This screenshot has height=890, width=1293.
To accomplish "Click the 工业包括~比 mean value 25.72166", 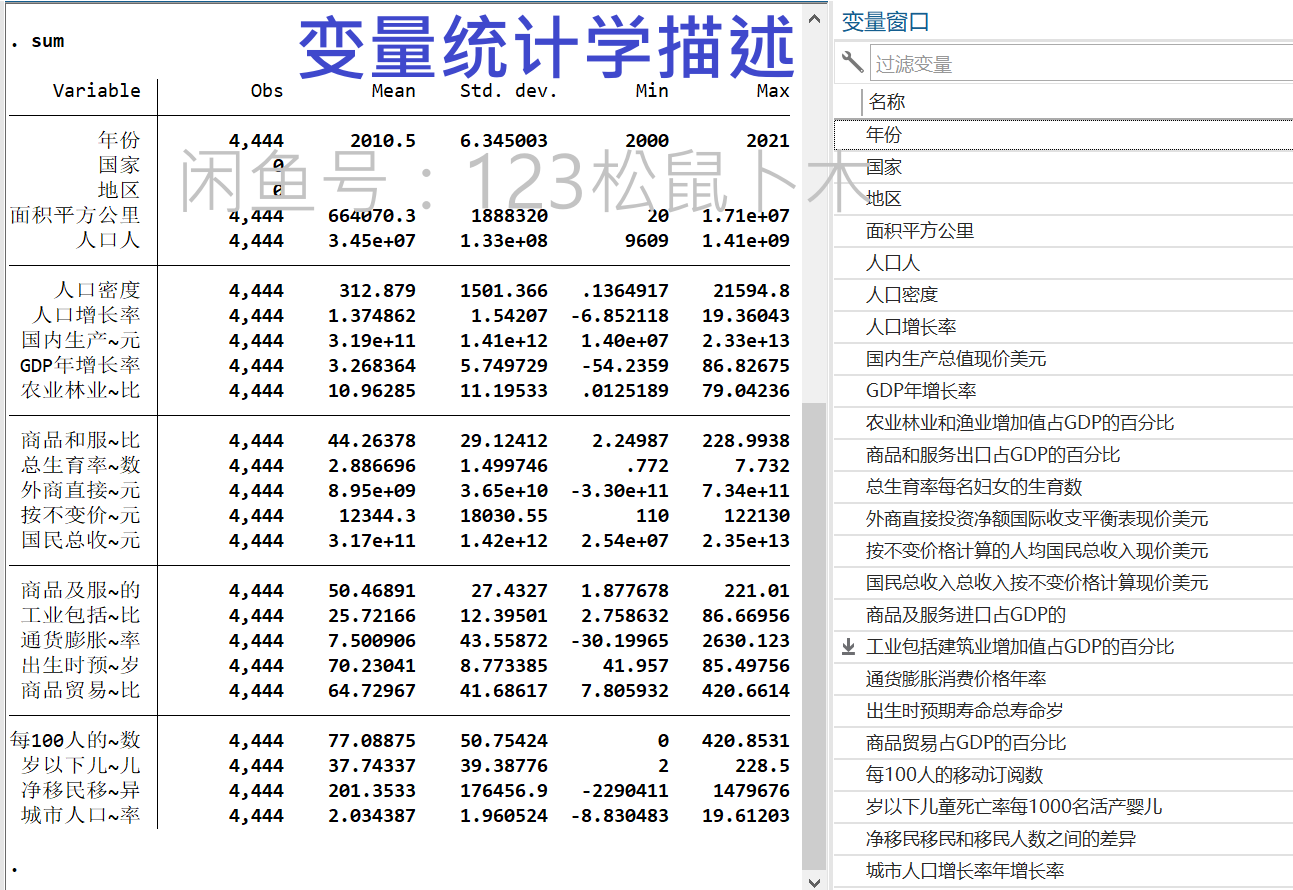I will (372, 616).
